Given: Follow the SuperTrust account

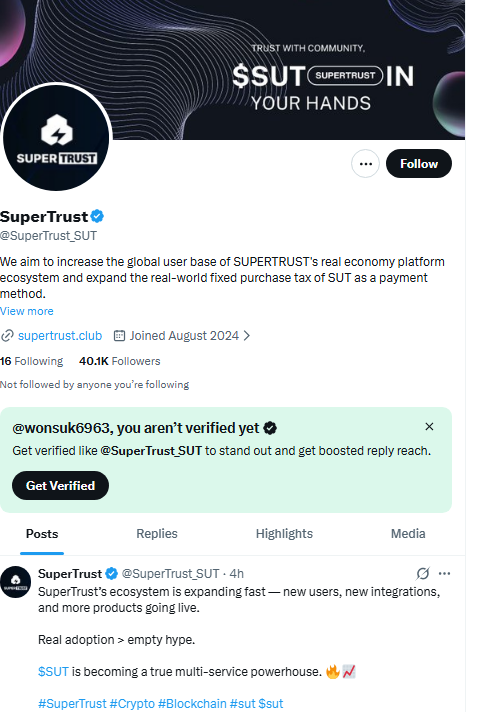Looking at the screenshot, I should pos(419,163).
